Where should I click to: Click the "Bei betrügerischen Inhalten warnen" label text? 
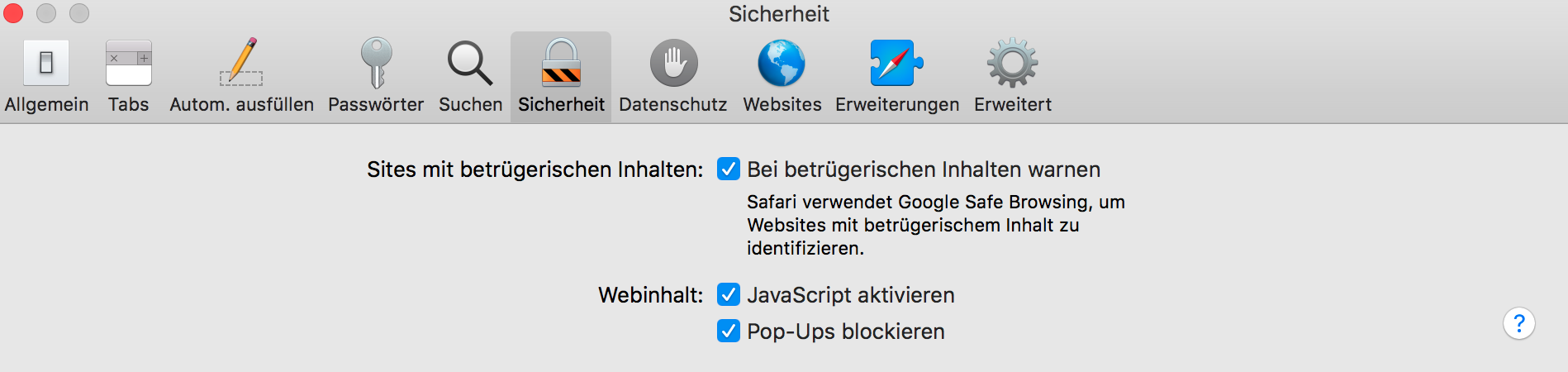pyautogui.click(x=924, y=169)
